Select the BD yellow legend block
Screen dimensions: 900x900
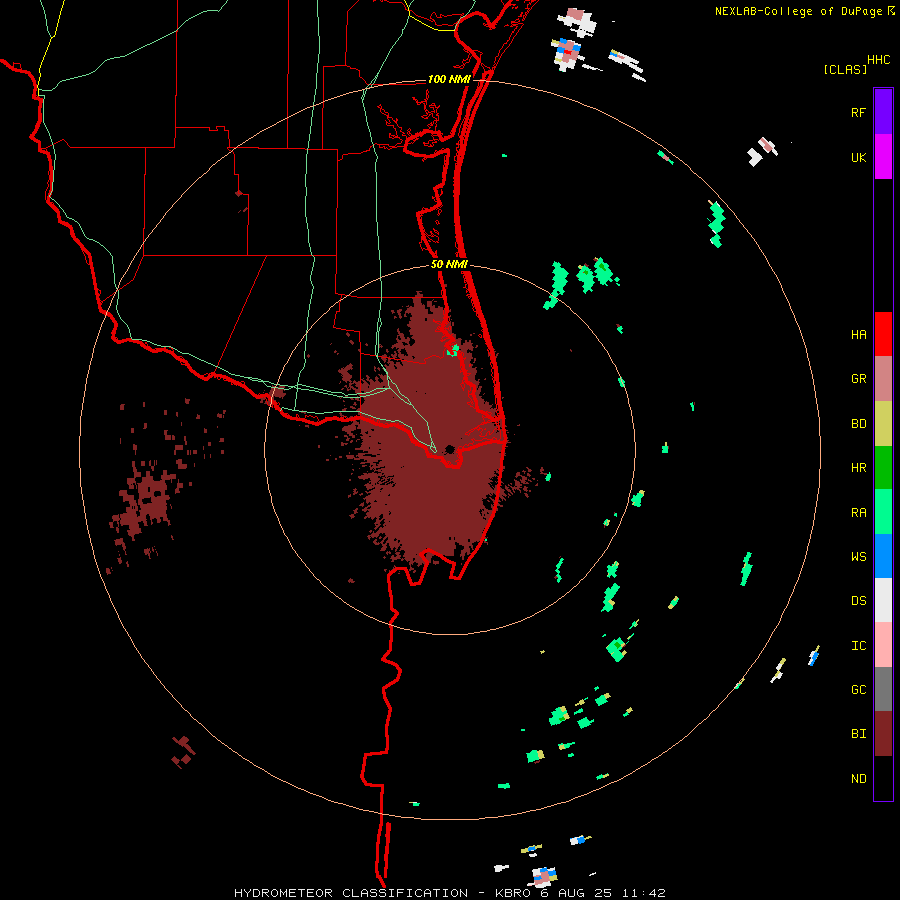click(883, 424)
